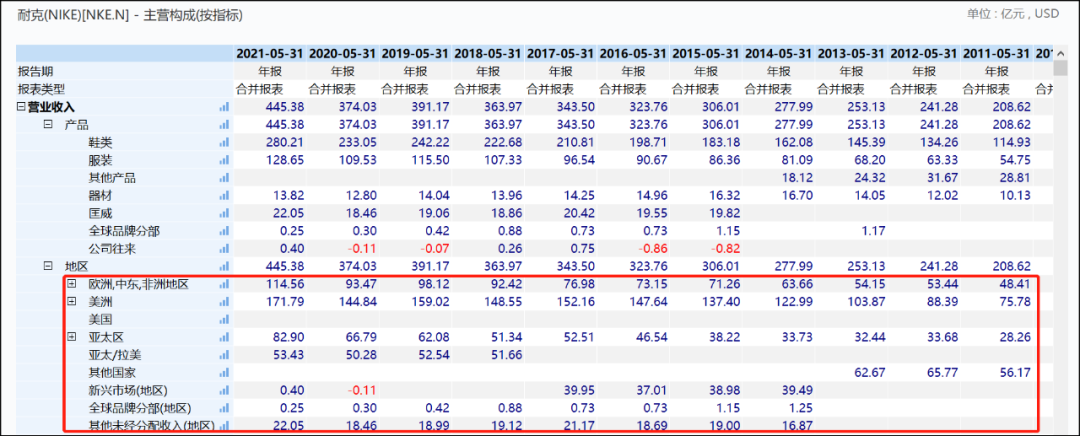Click 美洲 value 171.79 for 2021
The width and height of the screenshot is (1080, 436).
284,302
